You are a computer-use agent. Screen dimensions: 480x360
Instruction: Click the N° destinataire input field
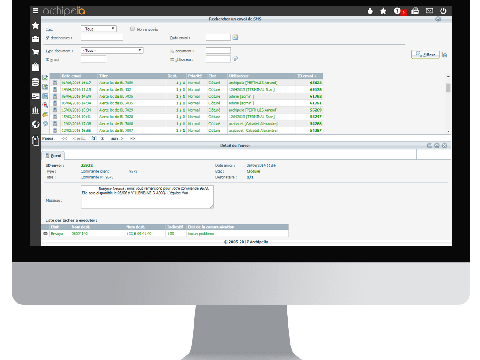(x=102, y=38)
